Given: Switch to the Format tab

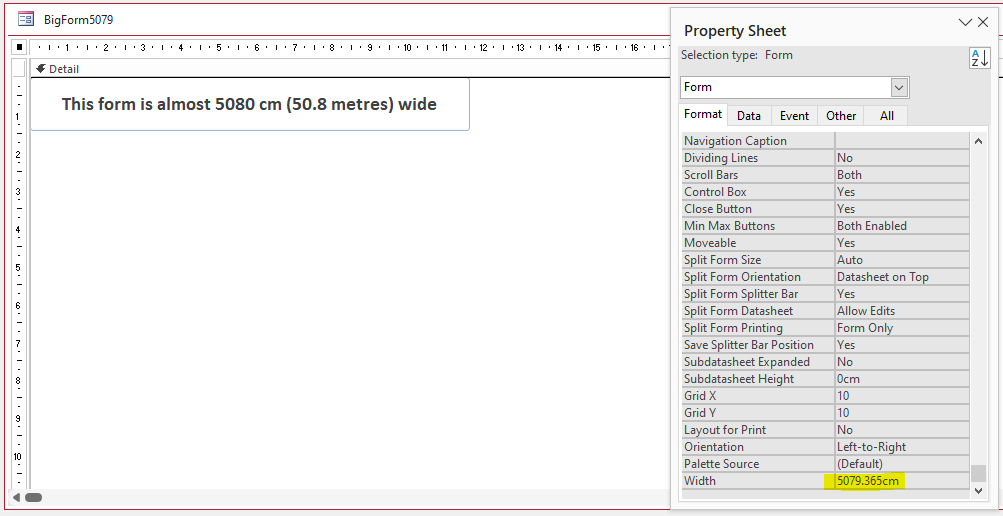Looking at the screenshot, I should pos(702,114).
